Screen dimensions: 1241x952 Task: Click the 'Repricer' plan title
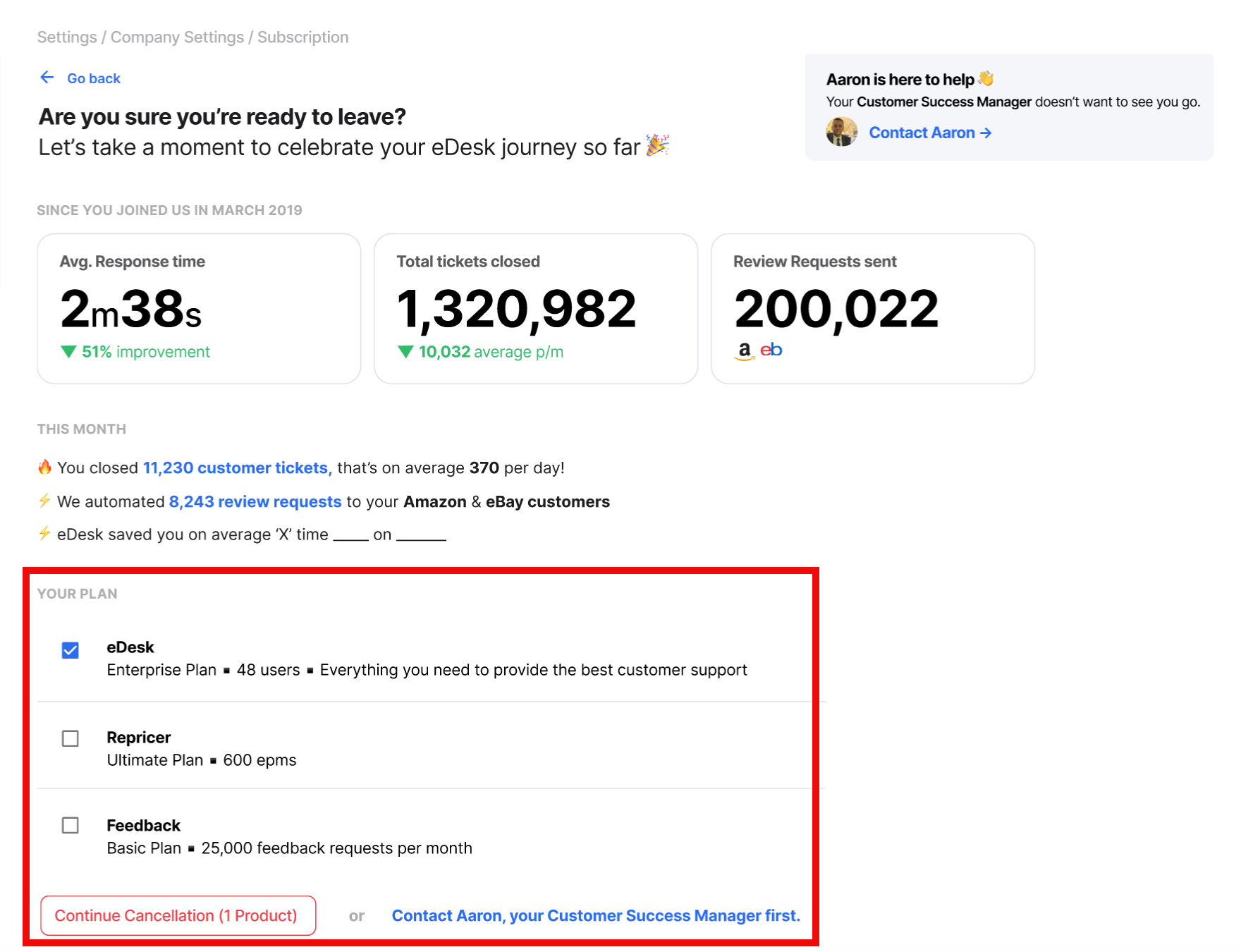tap(139, 738)
